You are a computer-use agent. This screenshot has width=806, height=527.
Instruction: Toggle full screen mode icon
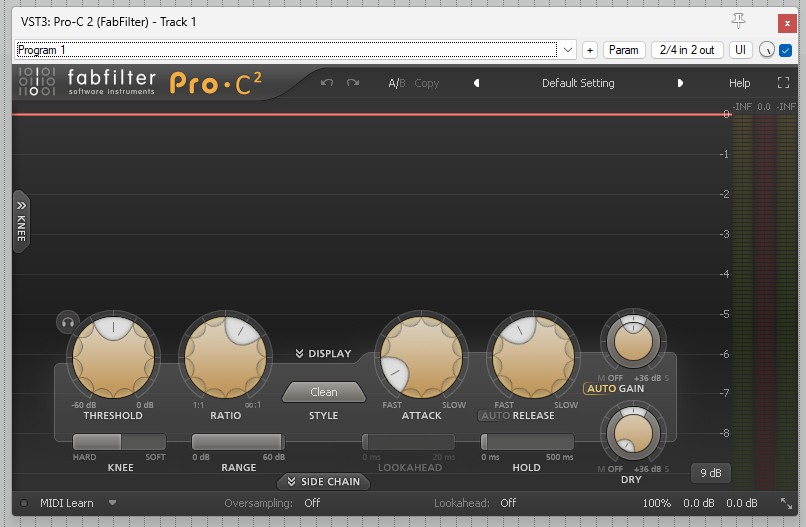[783, 83]
